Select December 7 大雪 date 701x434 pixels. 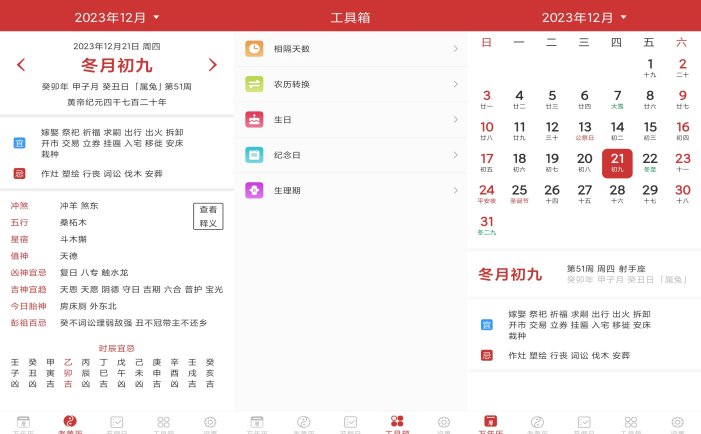click(x=617, y=100)
